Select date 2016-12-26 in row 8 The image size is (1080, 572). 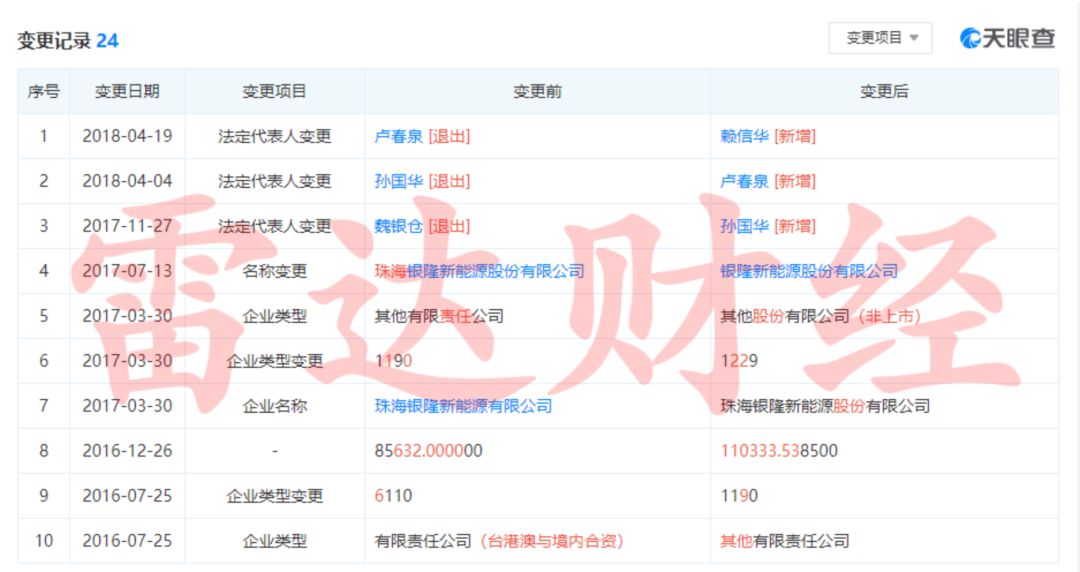[127, 451]
